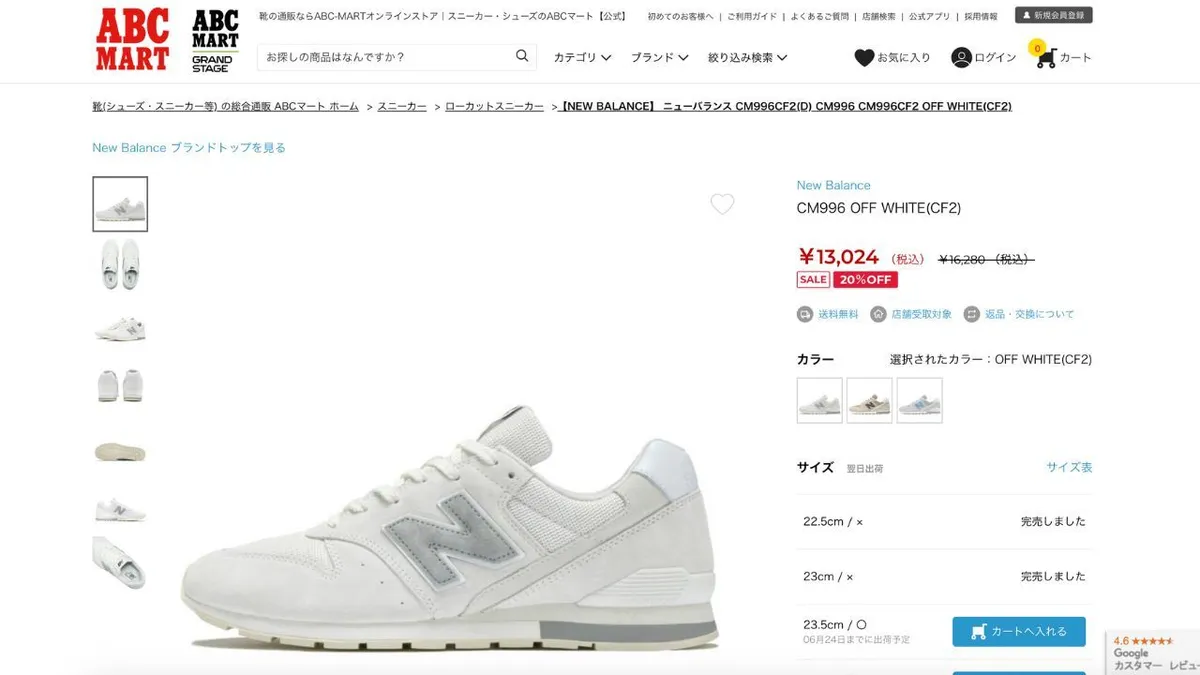Open the サイズ表 size chart link
The image size is (1200, 675).
[x=1069, y=467]
